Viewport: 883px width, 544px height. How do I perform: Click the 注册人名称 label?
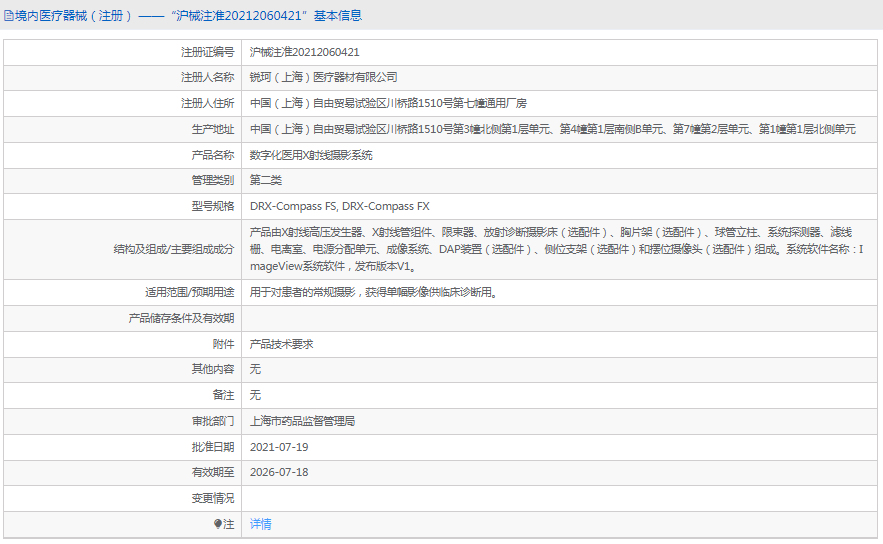[207, 78]
